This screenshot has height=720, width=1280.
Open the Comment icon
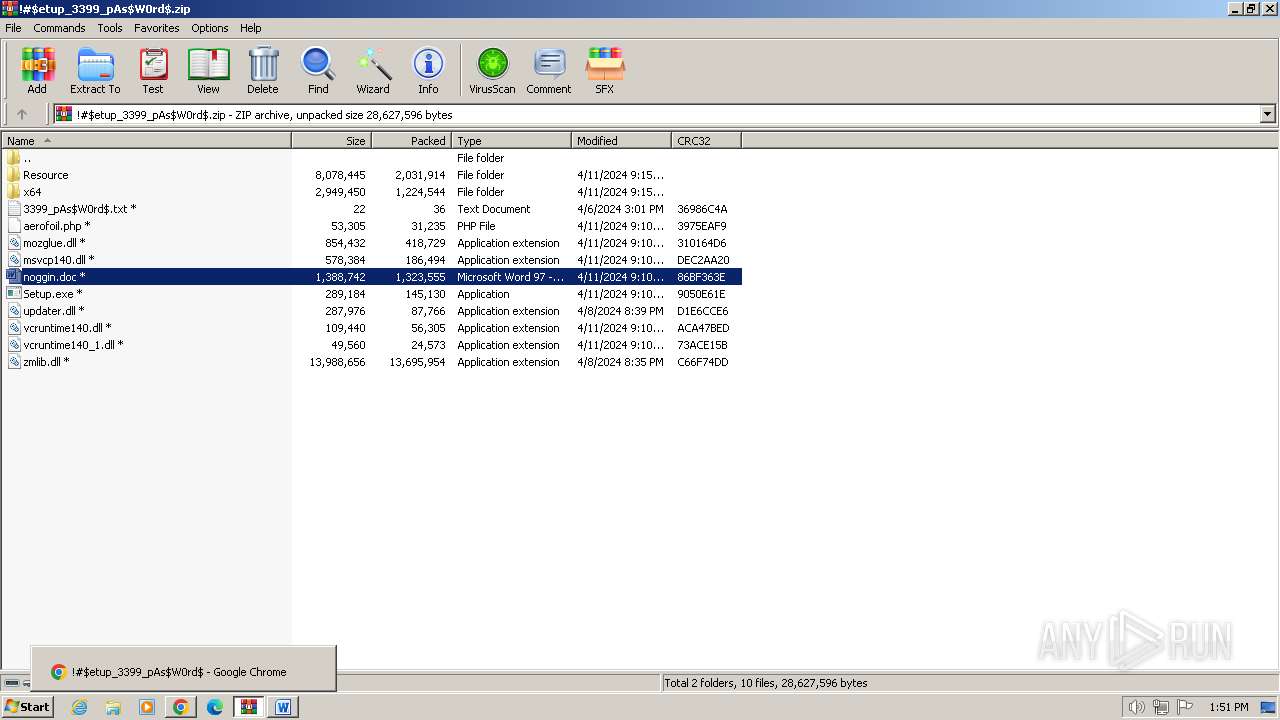pos(549,70)
